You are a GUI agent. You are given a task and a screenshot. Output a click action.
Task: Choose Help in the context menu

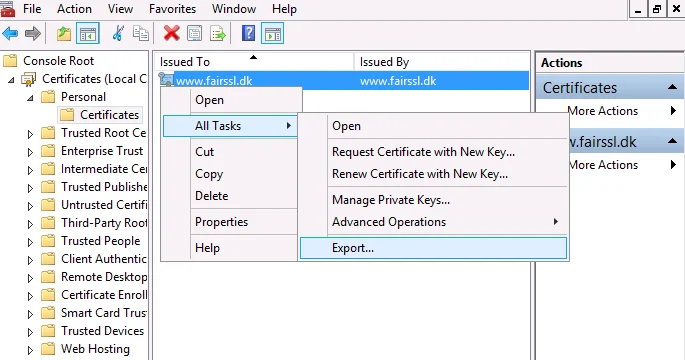click(230, 248)
